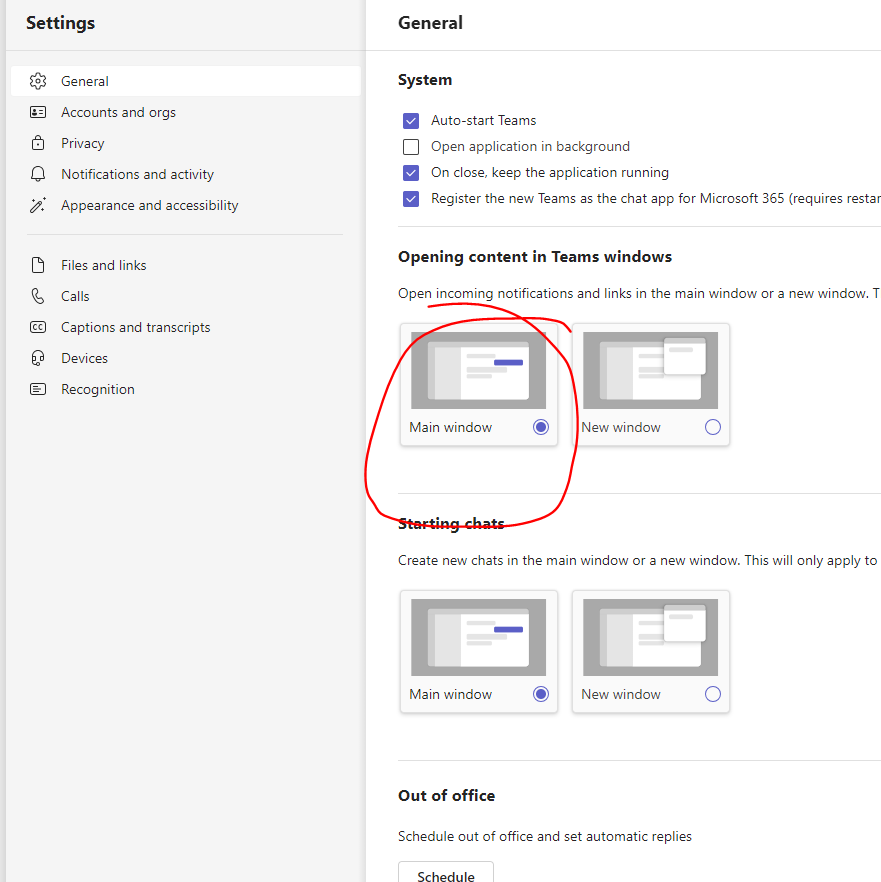The height and width of the screenshot is (882, 881).
Task: Click the Recognition icon in the sidebar
Action: (36, 389)
